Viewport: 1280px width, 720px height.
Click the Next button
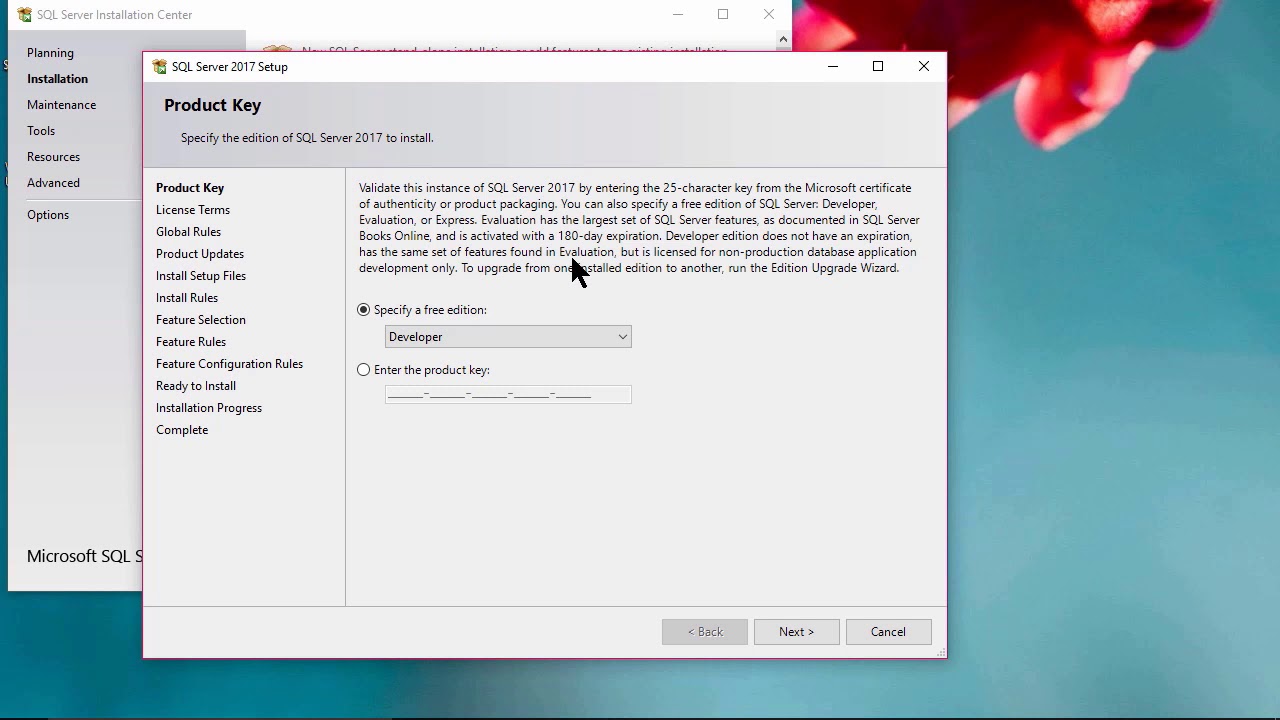pyautogui.click(x=797, y=632)
